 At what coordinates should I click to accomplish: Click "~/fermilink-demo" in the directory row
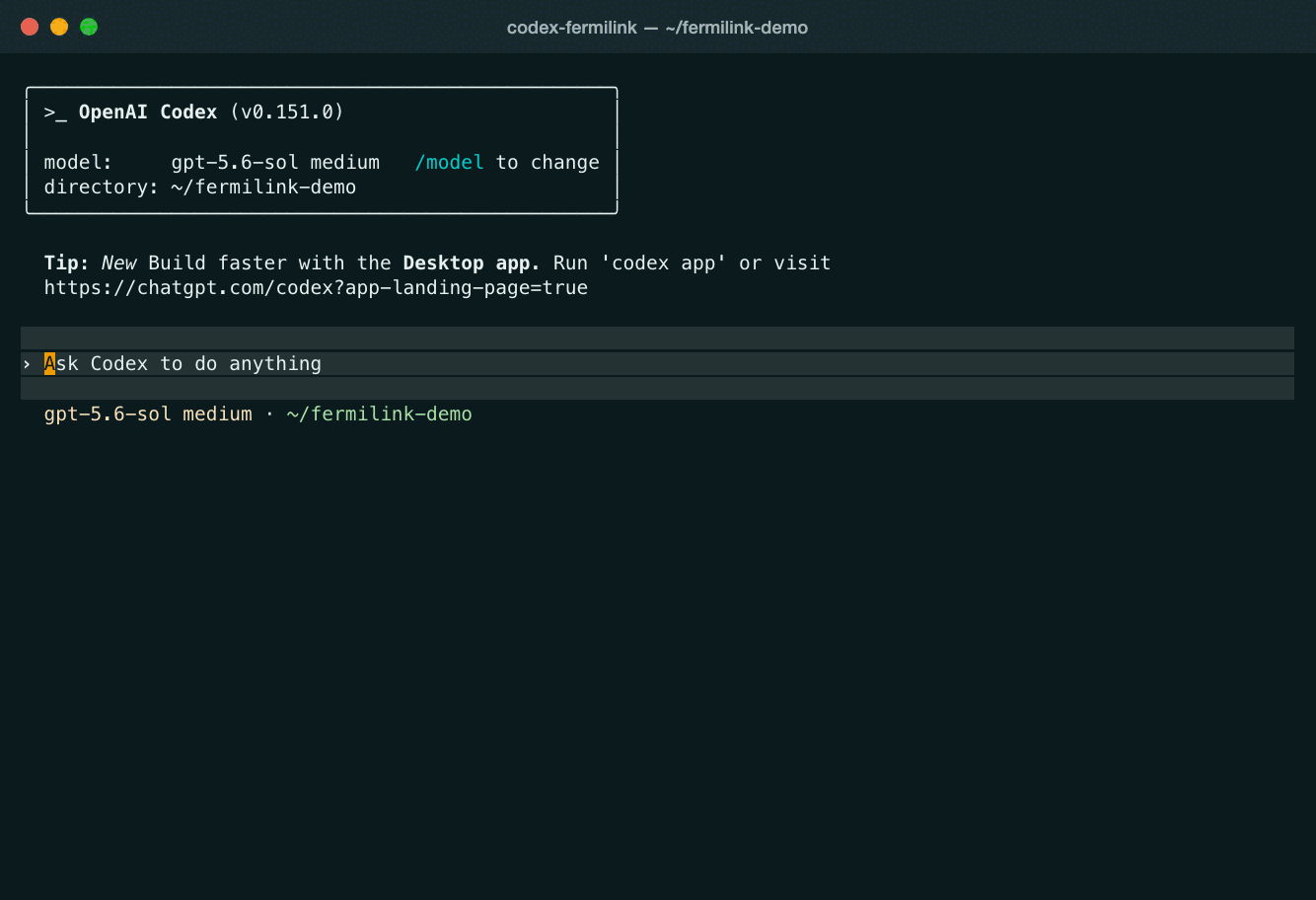[x=263, y=187]
